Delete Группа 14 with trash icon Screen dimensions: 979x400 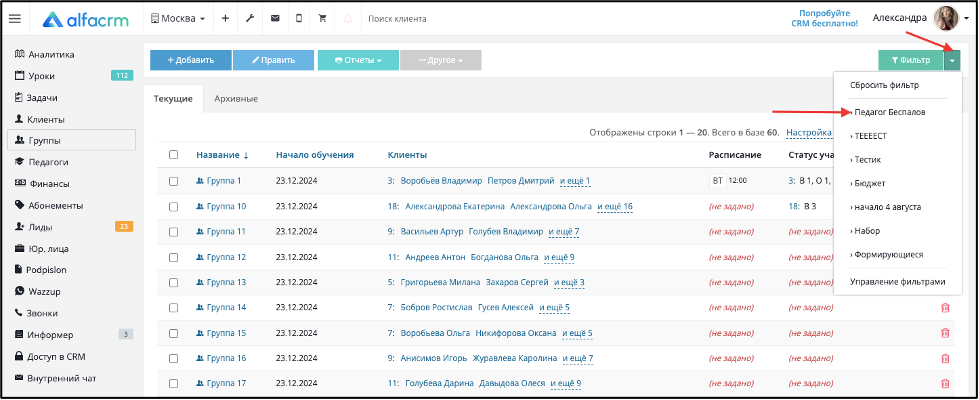(945, 308)
